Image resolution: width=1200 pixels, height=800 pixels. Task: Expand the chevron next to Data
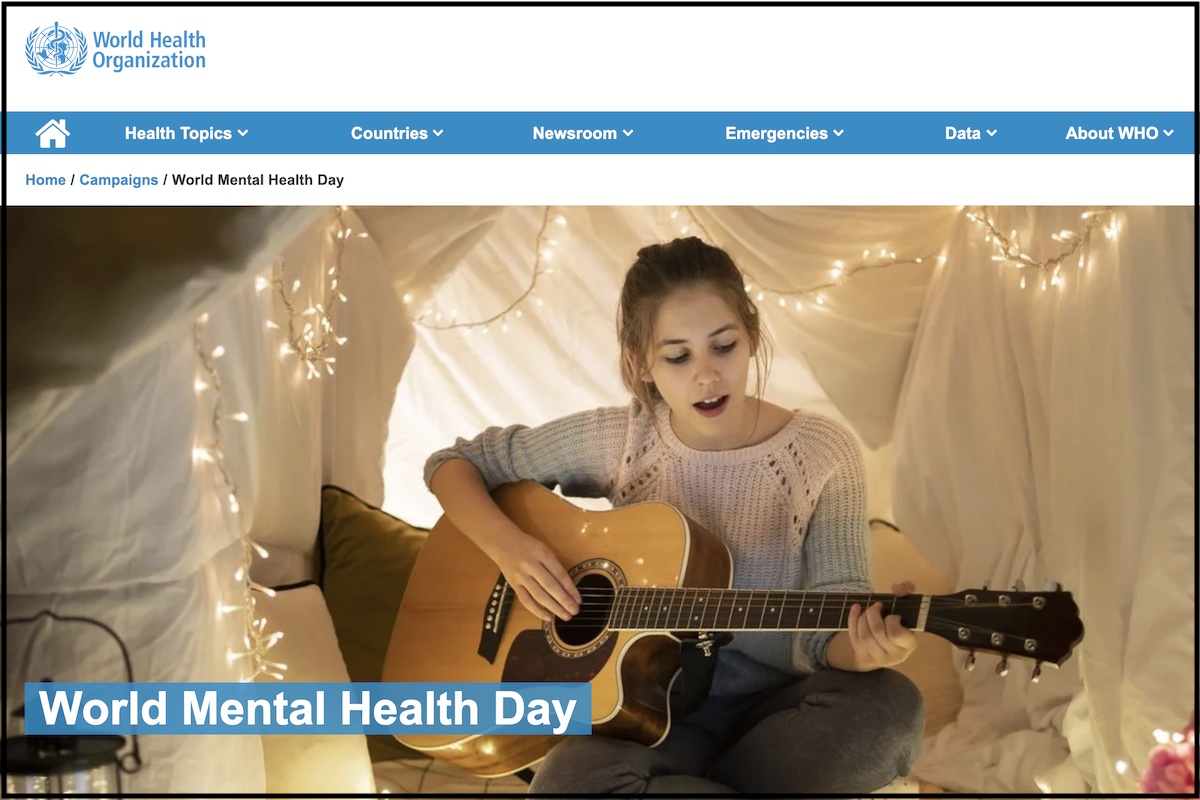pos(992,133)
